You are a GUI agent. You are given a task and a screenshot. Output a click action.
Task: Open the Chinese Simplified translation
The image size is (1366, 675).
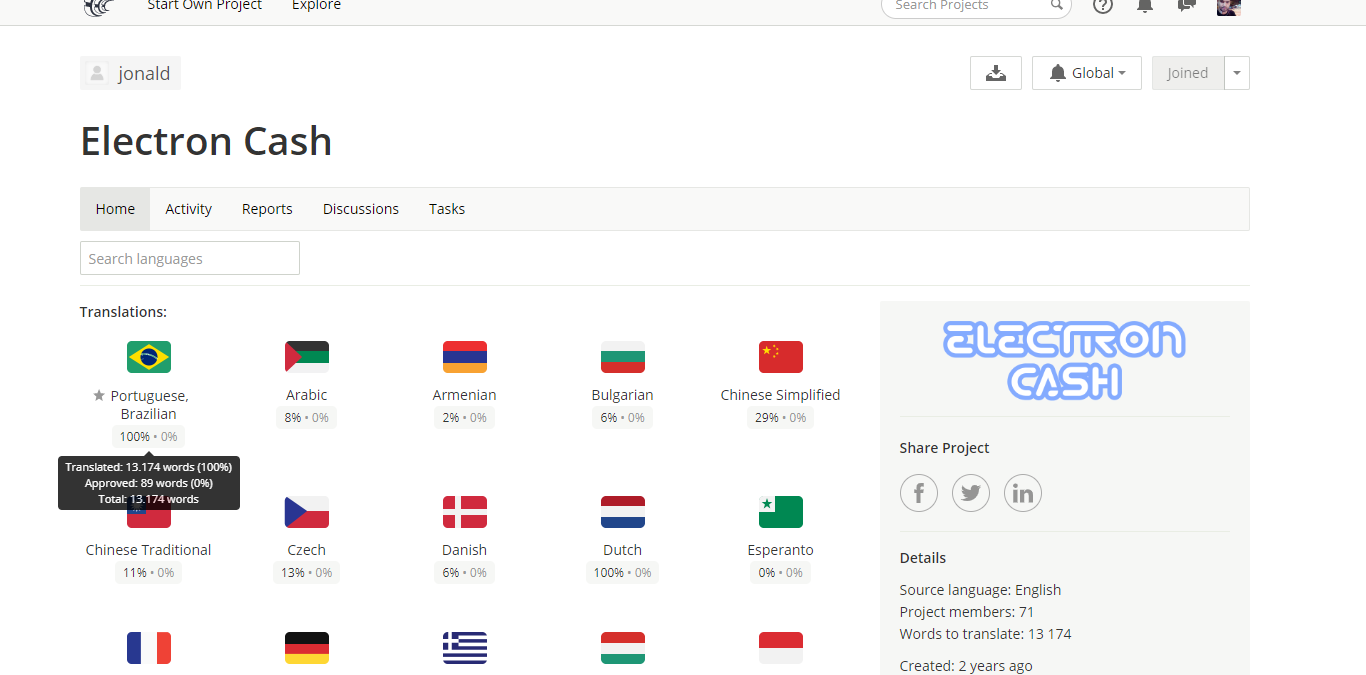(781, 395)
